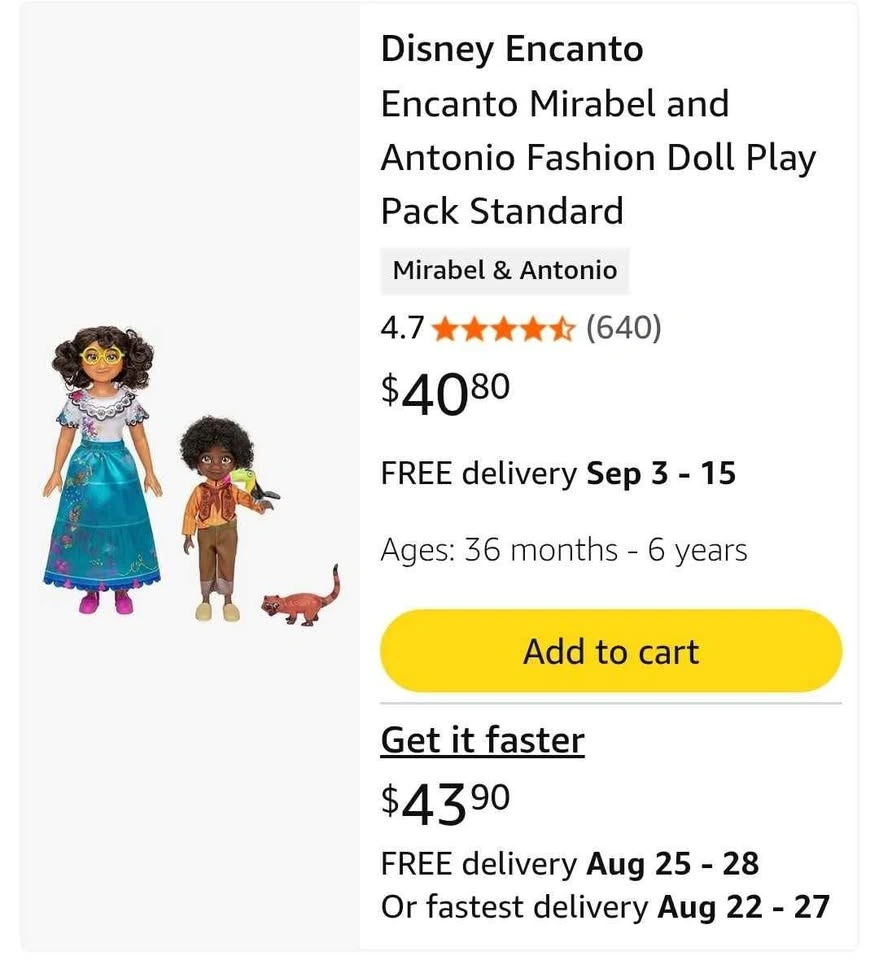The height and width of the screenshot is (960, 879).
Task: Click the orange star rating icons
Action: click(x=504, y=328)
